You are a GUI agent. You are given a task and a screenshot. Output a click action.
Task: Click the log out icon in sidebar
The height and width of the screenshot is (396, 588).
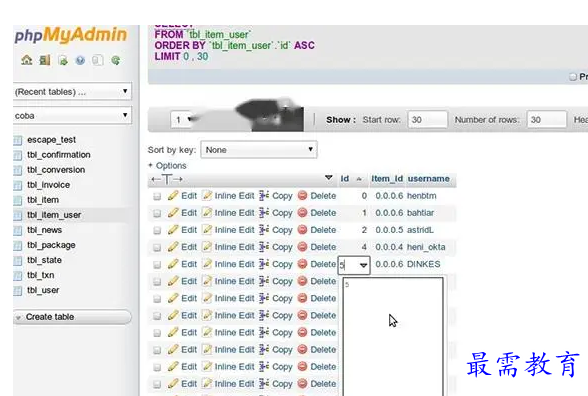pos(45,60)
